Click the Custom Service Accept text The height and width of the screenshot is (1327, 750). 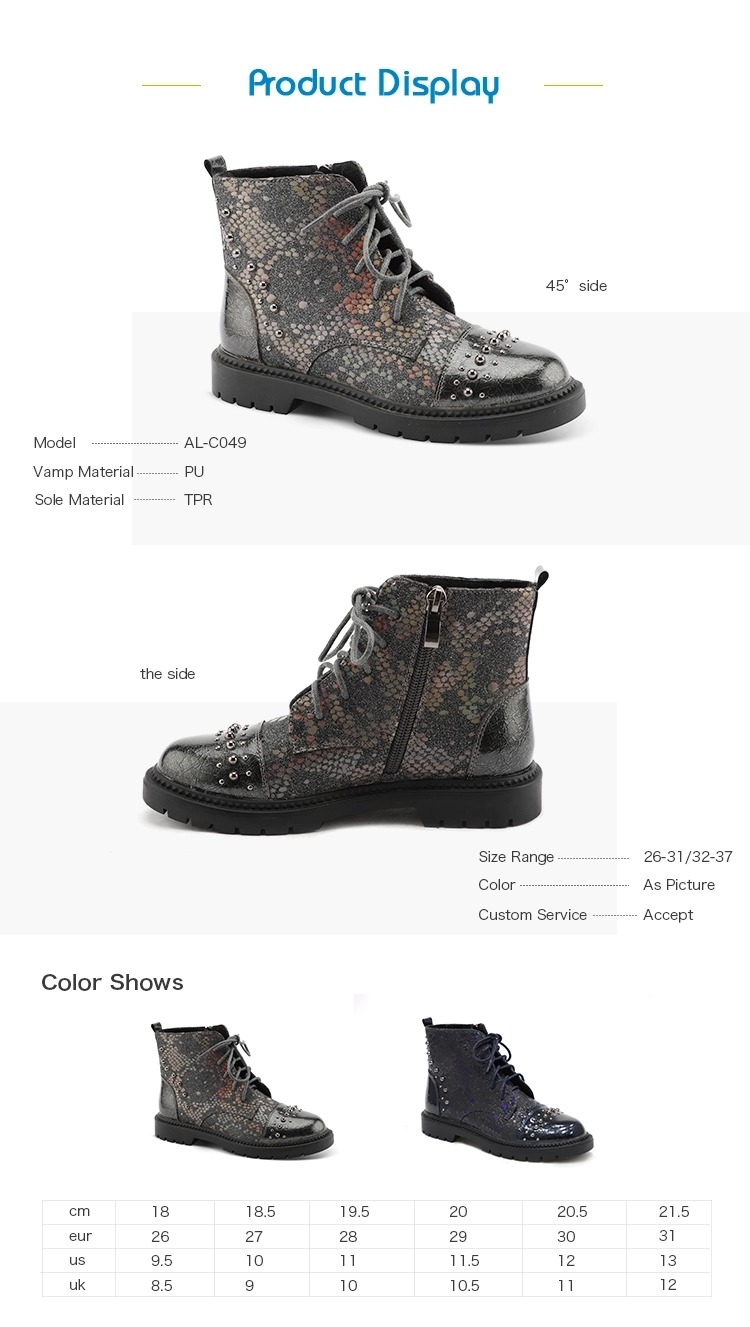click(x=668, y=915)
